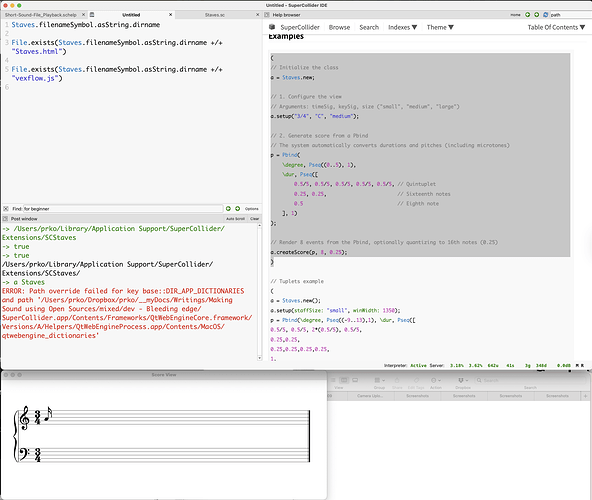Click line 1 'Staves.filenameSymbol.asString.dirname' in editor
The height and width of the screenshot is (500, 592).
pyautogui.click(x=86, y=25)
